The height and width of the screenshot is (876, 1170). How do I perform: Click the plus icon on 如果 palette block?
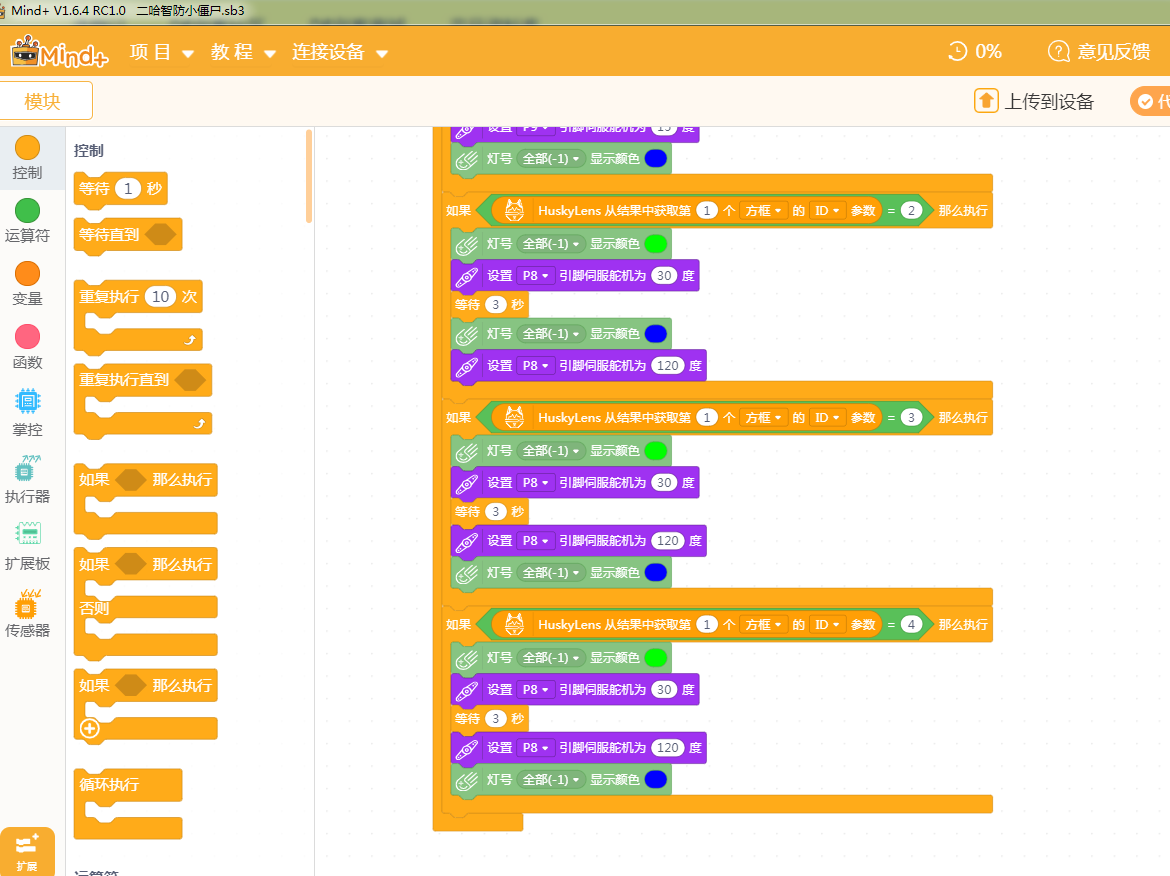coord(90,728)
